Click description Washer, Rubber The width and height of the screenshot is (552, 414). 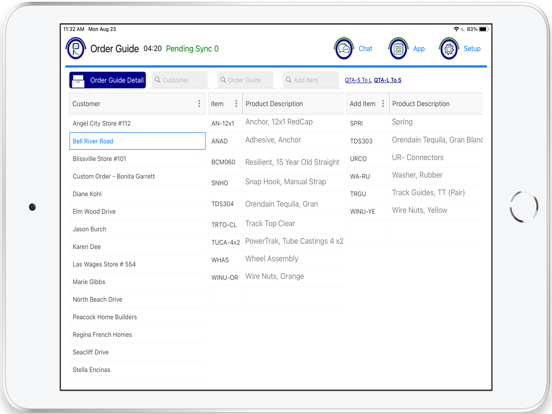(x=417, y=175)
